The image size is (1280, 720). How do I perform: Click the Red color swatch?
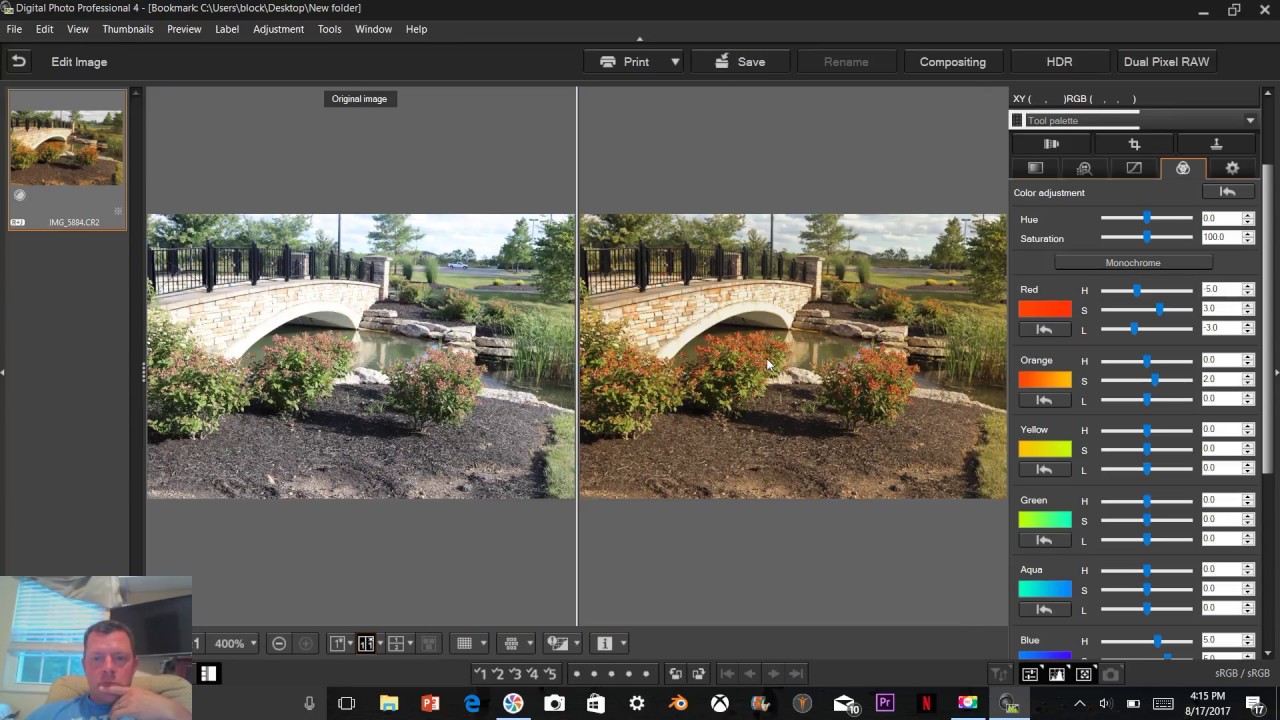(1045, 309)
